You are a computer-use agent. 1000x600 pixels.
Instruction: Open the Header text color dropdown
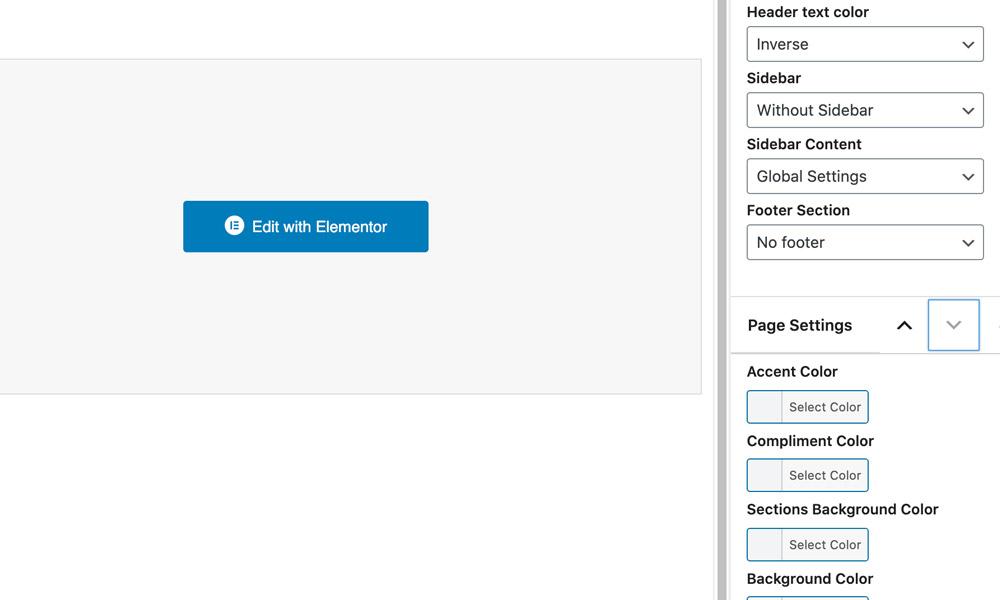[865, 44]
